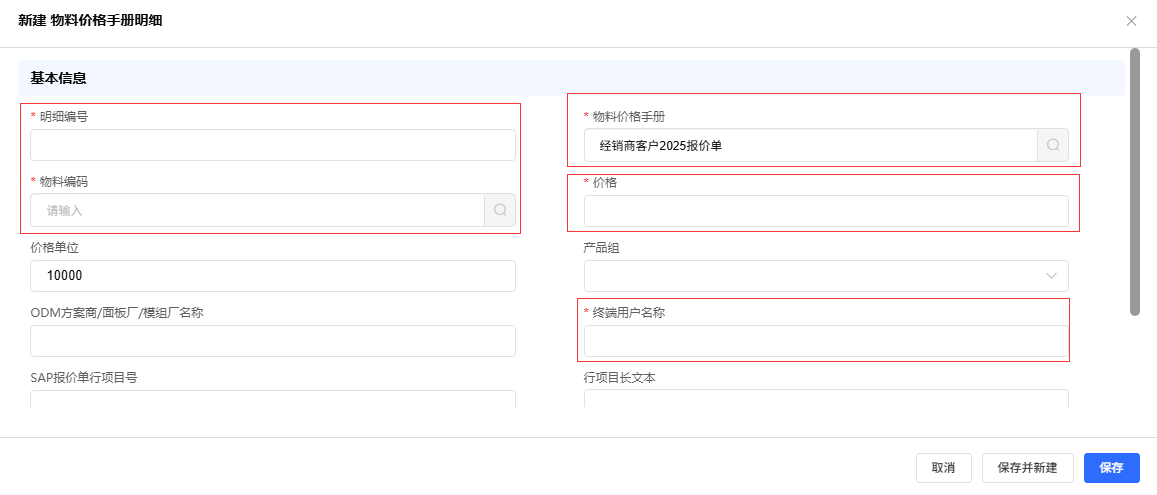Click the 物料价格手册 field with 经销商客户2025报价单

click(x=810, y=145)
